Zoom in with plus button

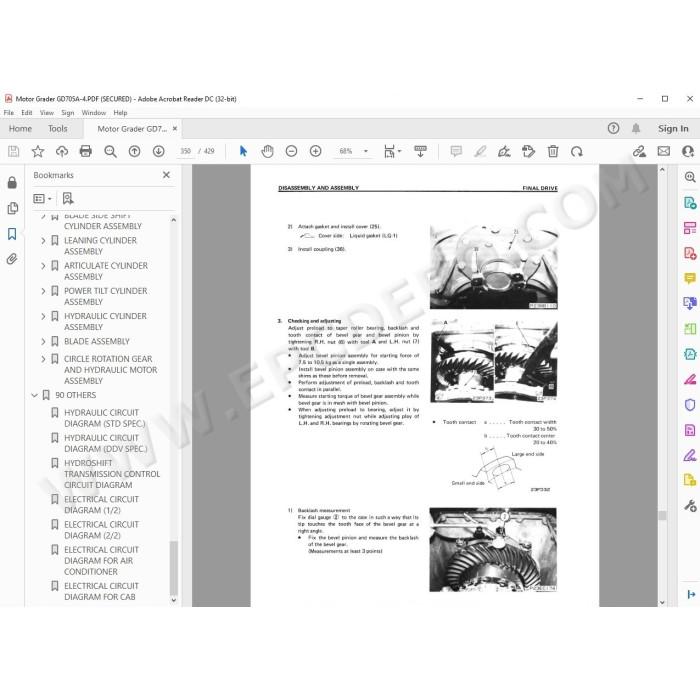coord(316,151)
